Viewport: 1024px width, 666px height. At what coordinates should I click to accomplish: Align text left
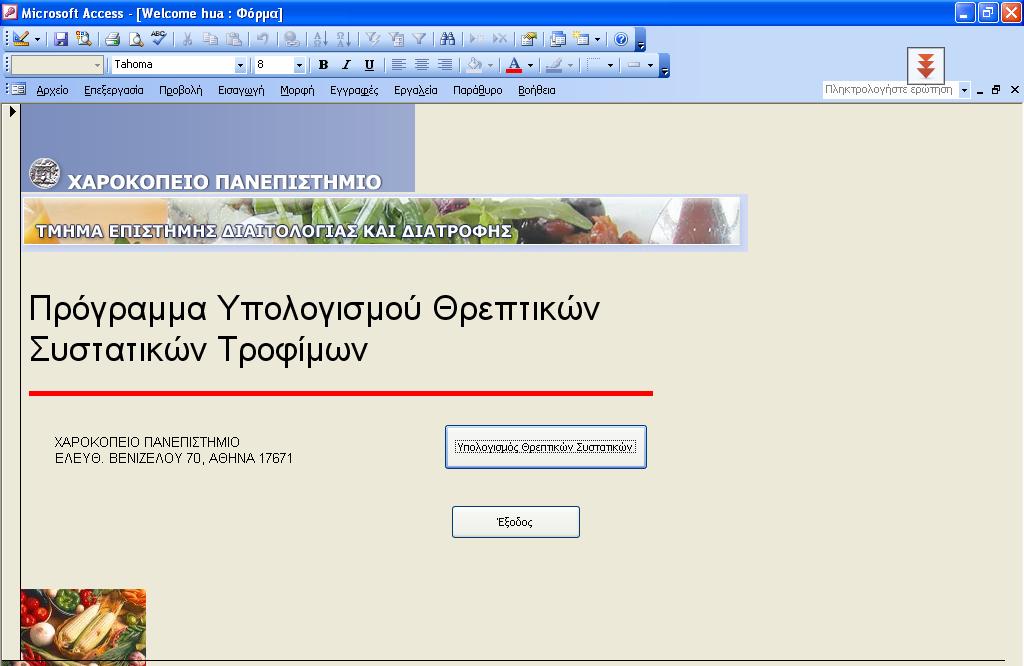tap(398, 65)
